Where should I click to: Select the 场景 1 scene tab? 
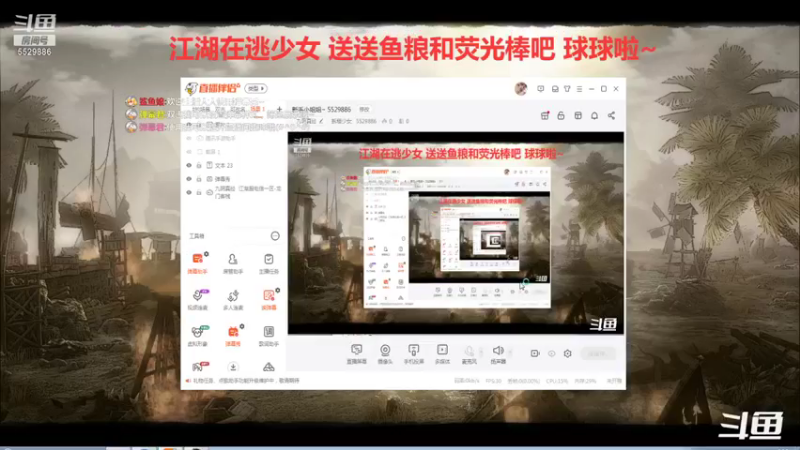click(x=258, y=109)
